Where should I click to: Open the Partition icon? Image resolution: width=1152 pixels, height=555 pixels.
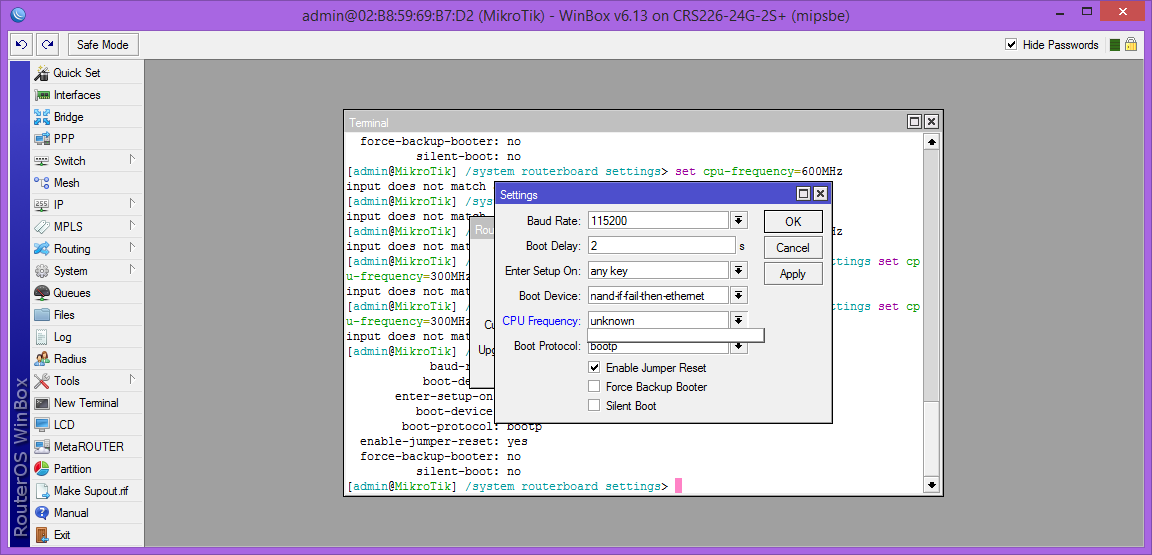(42, 469)
